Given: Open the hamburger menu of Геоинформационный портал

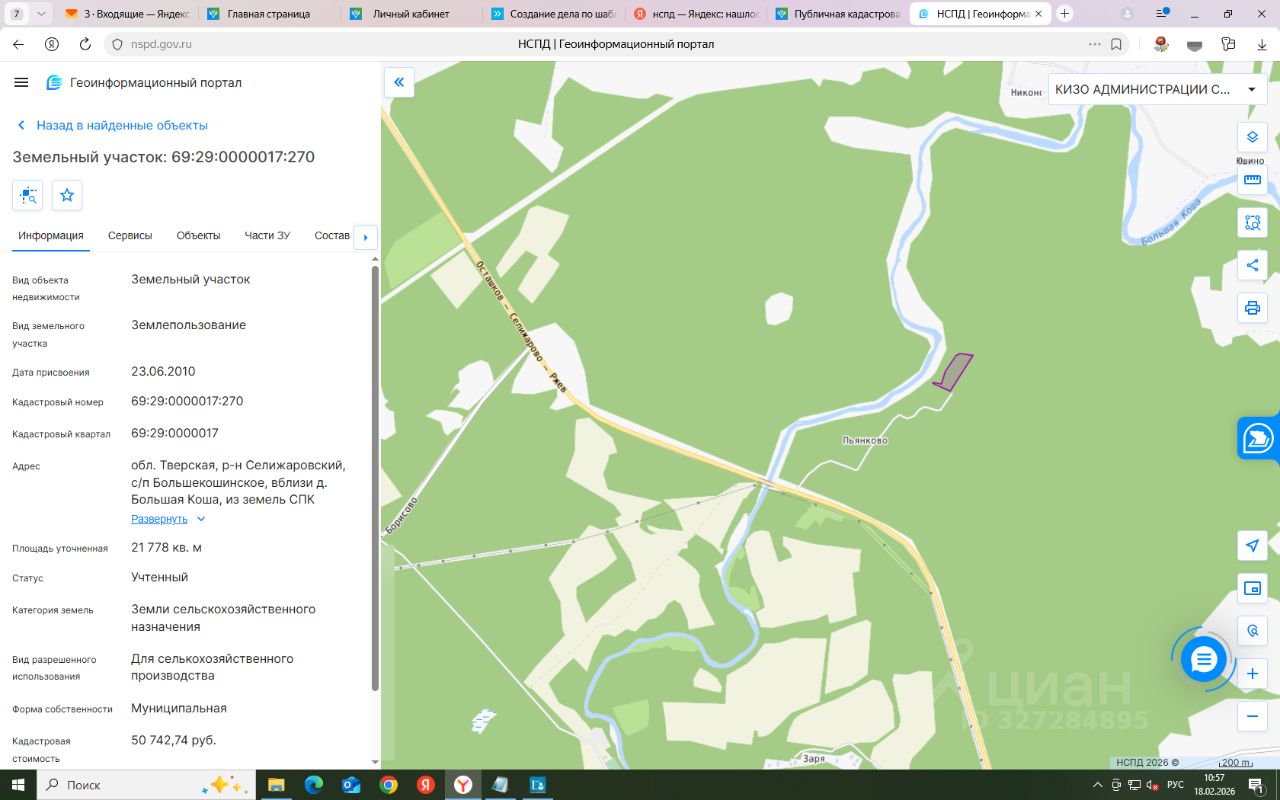Looking at the screenshot, I should point(21,82).
